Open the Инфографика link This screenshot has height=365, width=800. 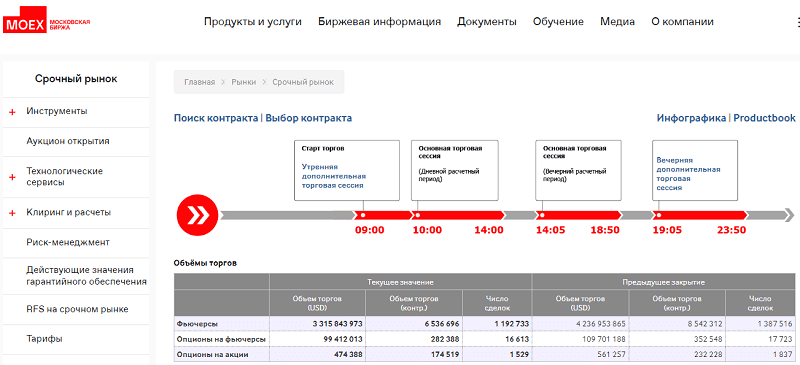point(691,118)
